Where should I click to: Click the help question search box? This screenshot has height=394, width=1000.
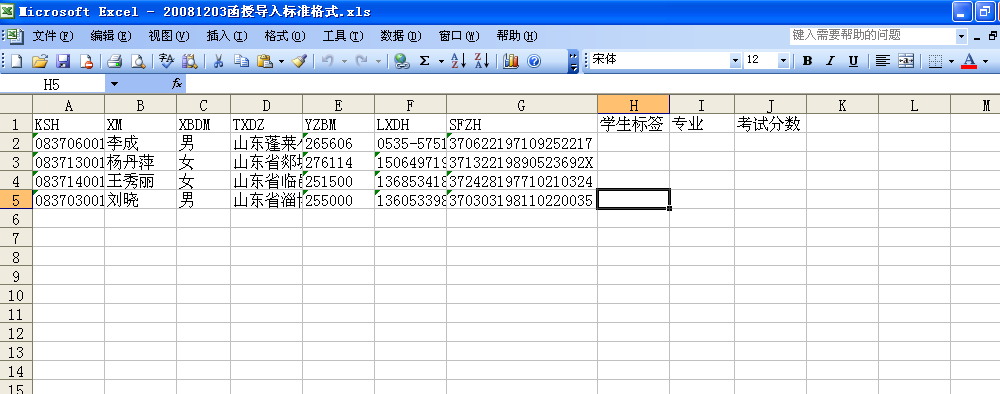tap(872, 36)
